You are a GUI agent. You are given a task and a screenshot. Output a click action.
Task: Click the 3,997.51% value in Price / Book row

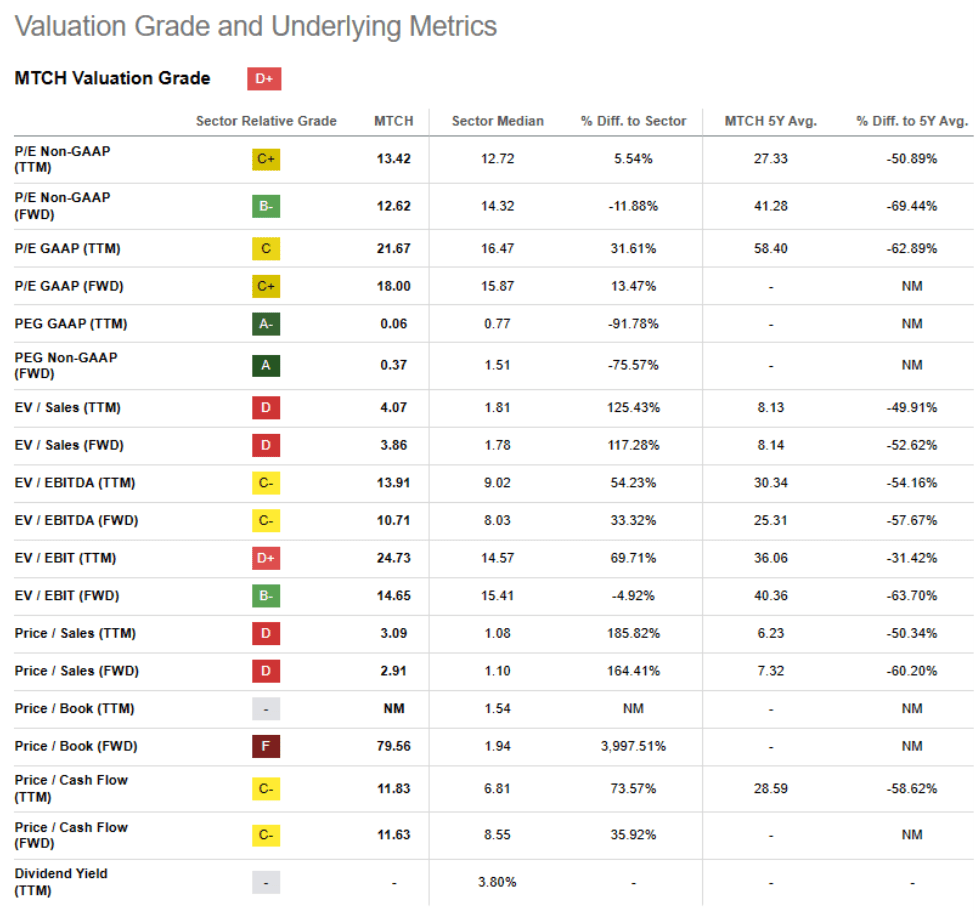[x=633, y=746]
